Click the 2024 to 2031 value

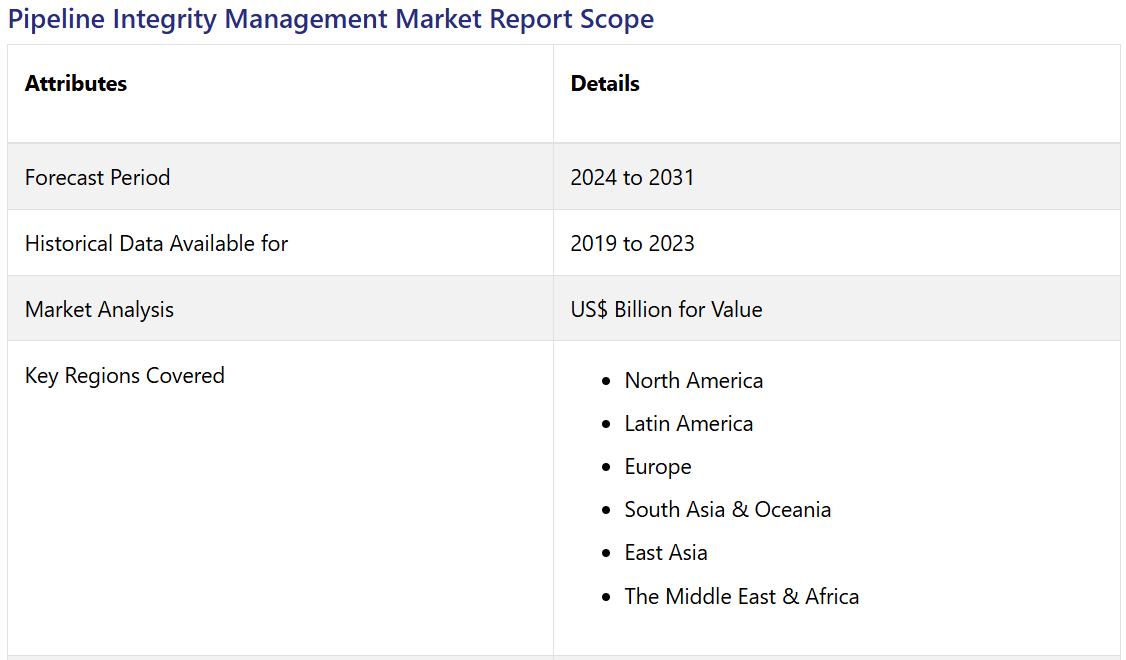tap(632, 177)
